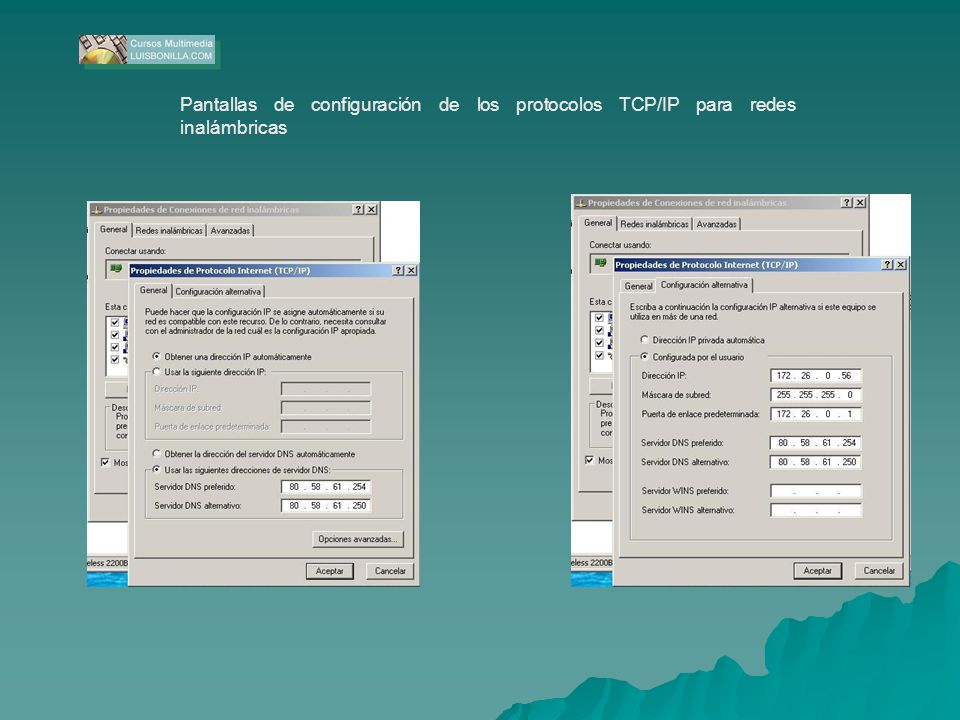The image size is (960, 720).
Task: Click 'Opciones avanzadas...' button
Action: (x=358, y=539)
